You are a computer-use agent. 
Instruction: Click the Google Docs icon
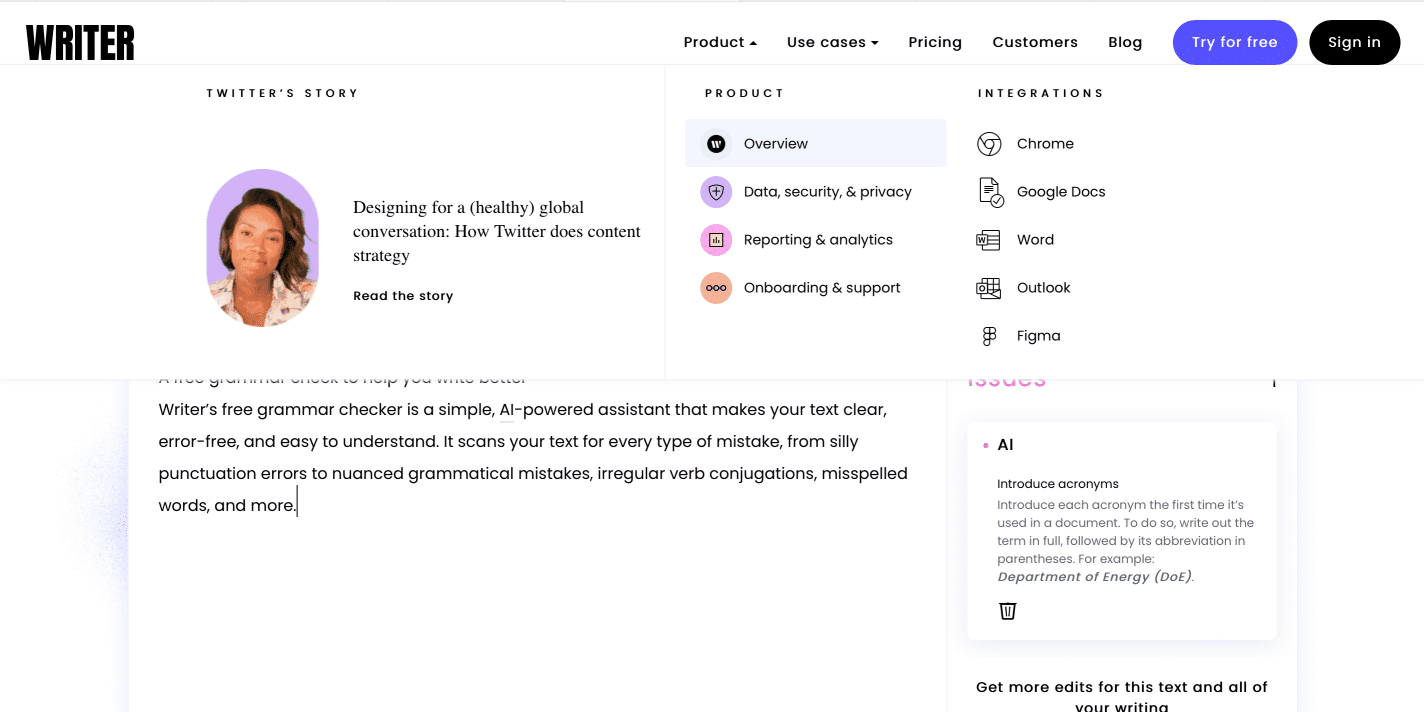990,192
